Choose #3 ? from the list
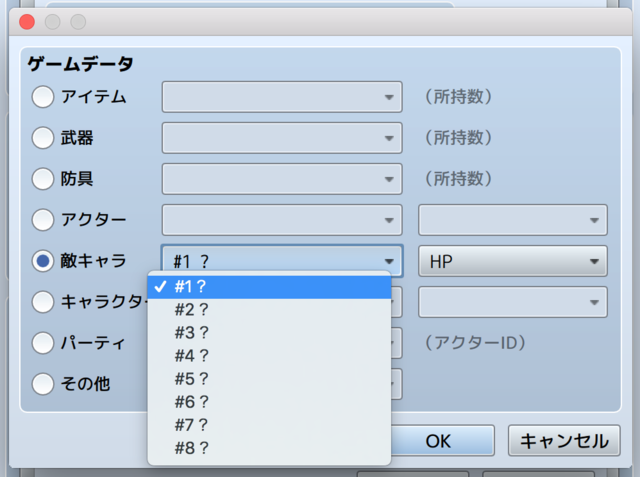Image resolution: width=640 pixels, height=477 pixels. (x=269, y=333)
